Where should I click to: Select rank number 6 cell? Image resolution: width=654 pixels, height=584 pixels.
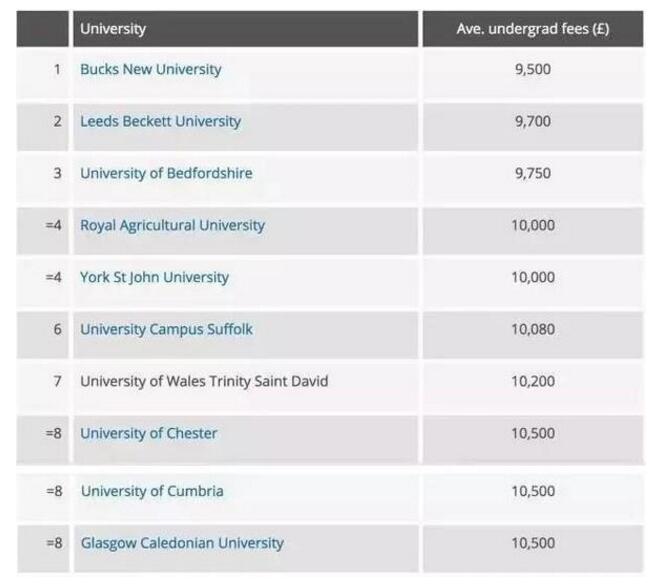point(57,330)
